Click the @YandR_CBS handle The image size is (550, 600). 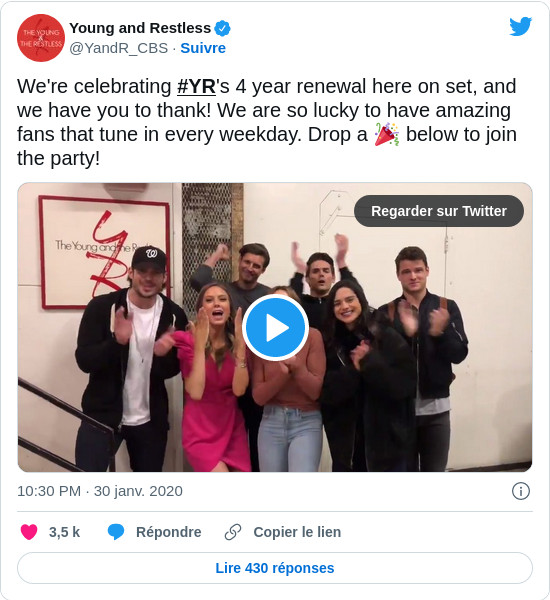[x=119, y=48]
